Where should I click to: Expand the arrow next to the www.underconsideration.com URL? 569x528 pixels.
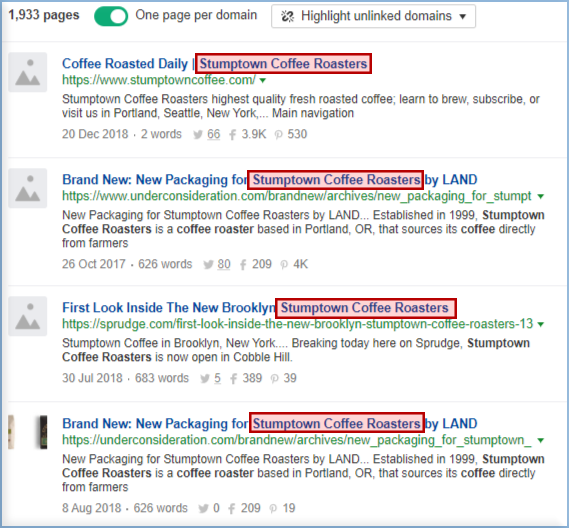(541, 197)
